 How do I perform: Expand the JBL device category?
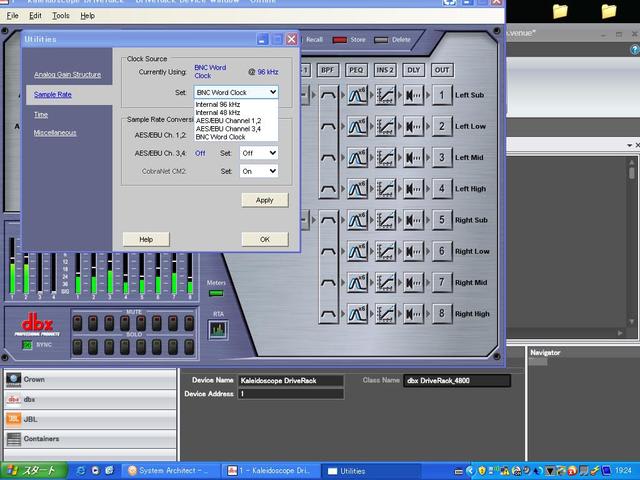point(90,419)
